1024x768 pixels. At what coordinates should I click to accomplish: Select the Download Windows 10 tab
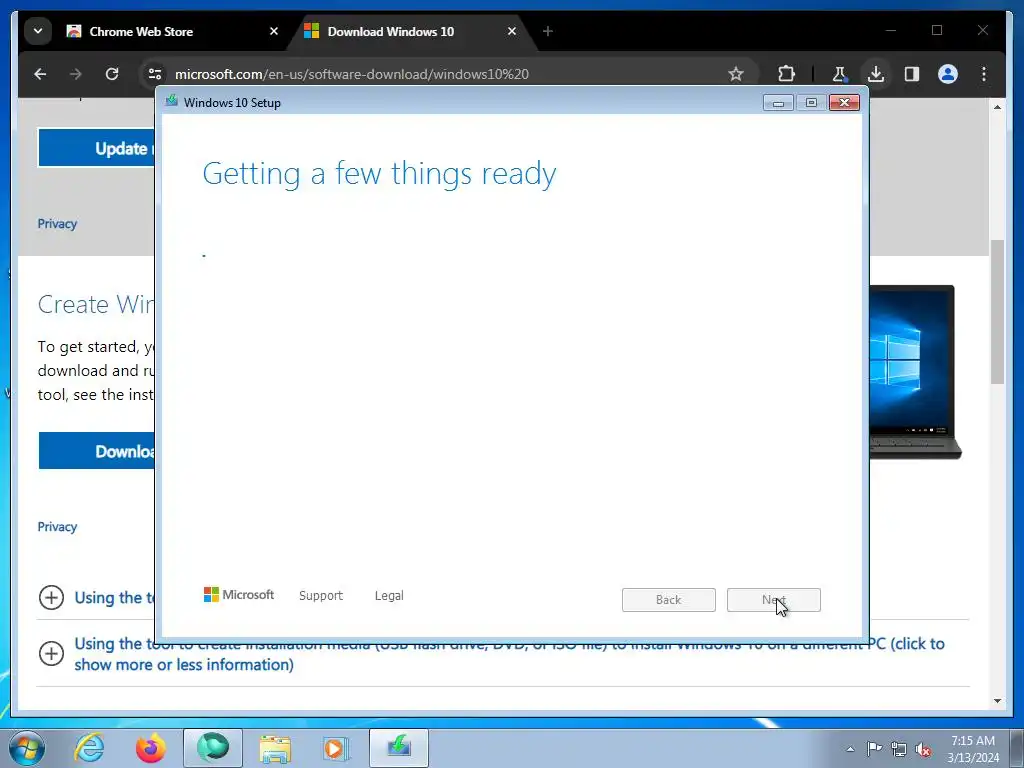(x=409, y=31)
